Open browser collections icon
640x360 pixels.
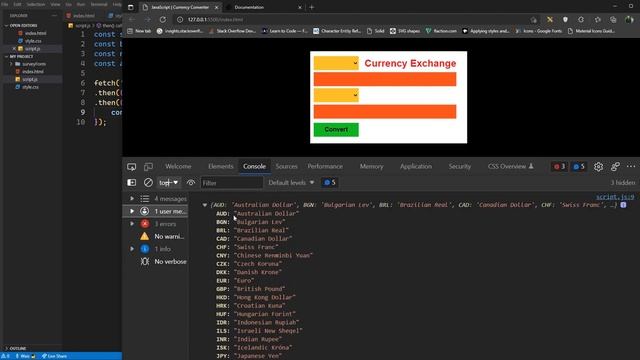point(613,20)
